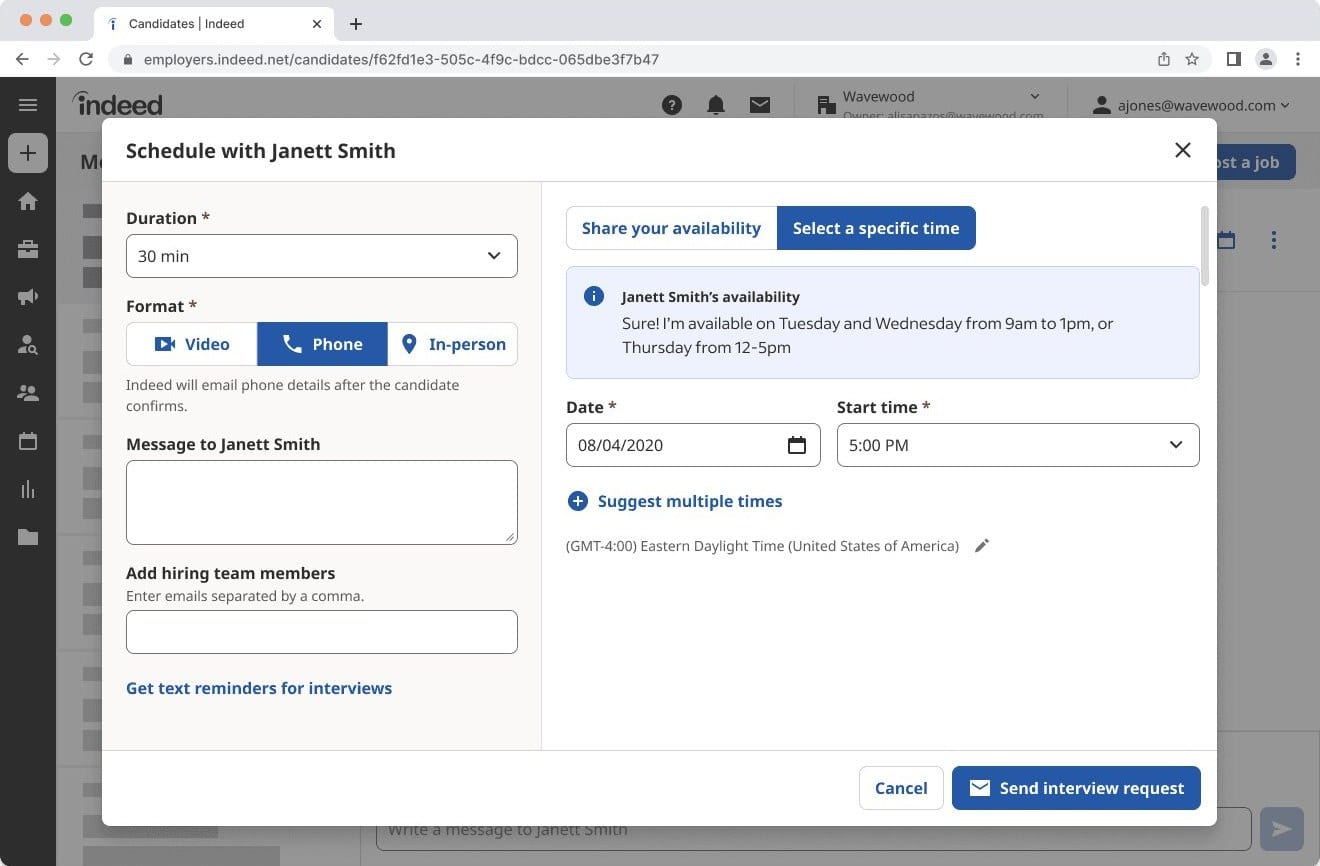Viewport: 1320px width, 866px height.
Task: Click the Candidates | Indeed browser tab
Action: click(215, 23)
